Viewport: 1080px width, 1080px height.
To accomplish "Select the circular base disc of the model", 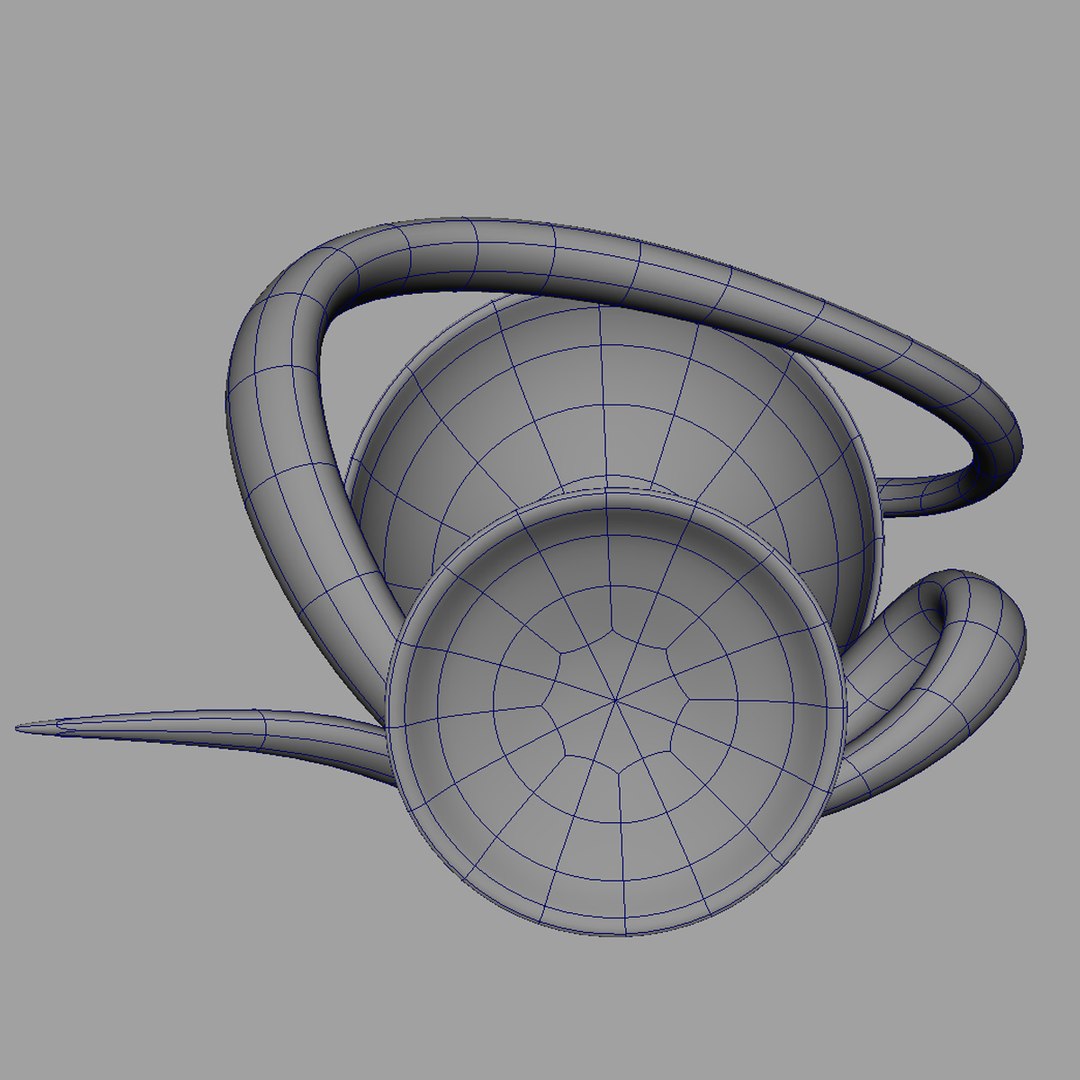I will click(x=616, y=712).
